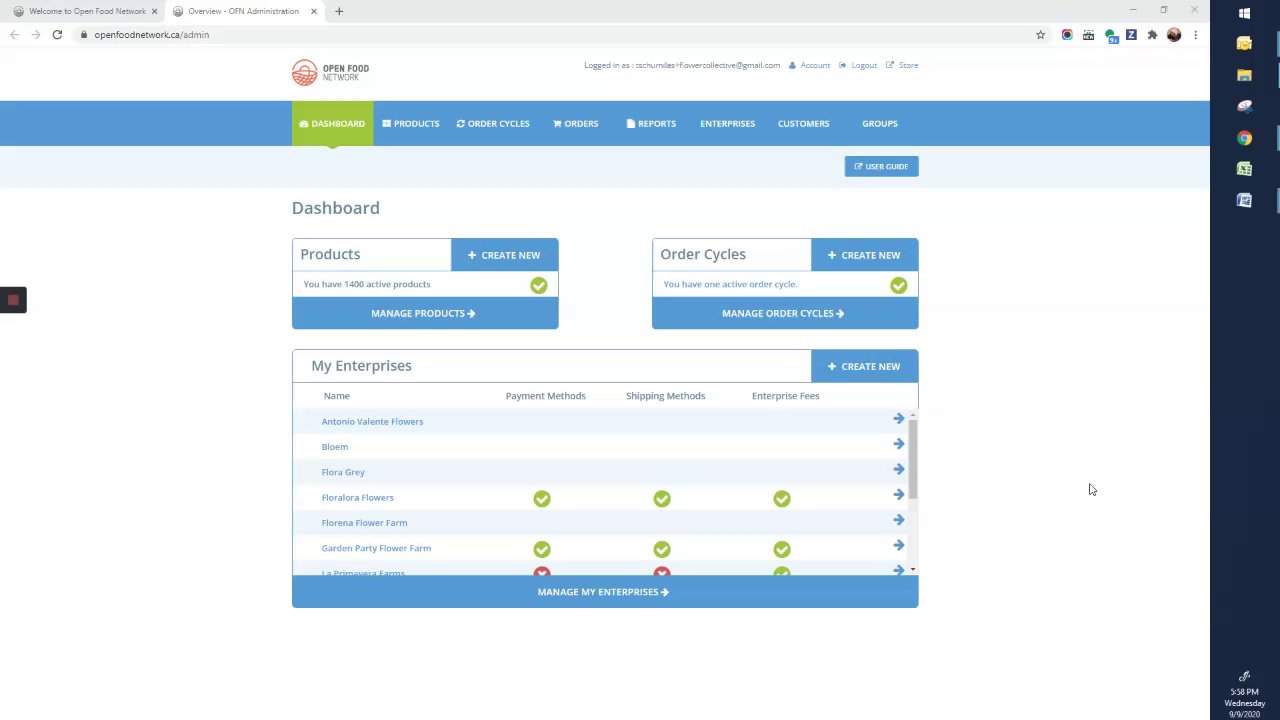1280x720 pixels.
Task: Click the enterprises list scrollbar thumb
Action: 913,459
